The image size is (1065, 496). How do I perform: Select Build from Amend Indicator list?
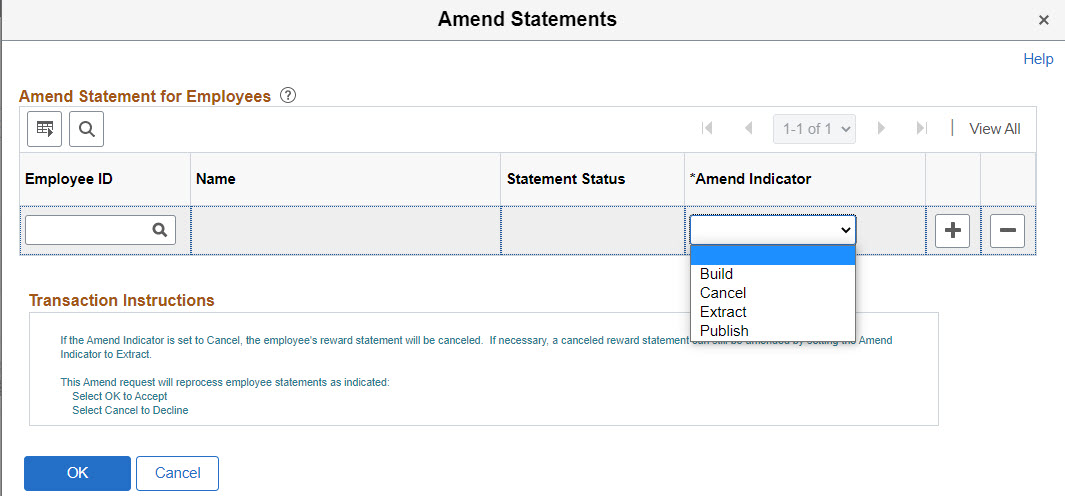[717, 274]
